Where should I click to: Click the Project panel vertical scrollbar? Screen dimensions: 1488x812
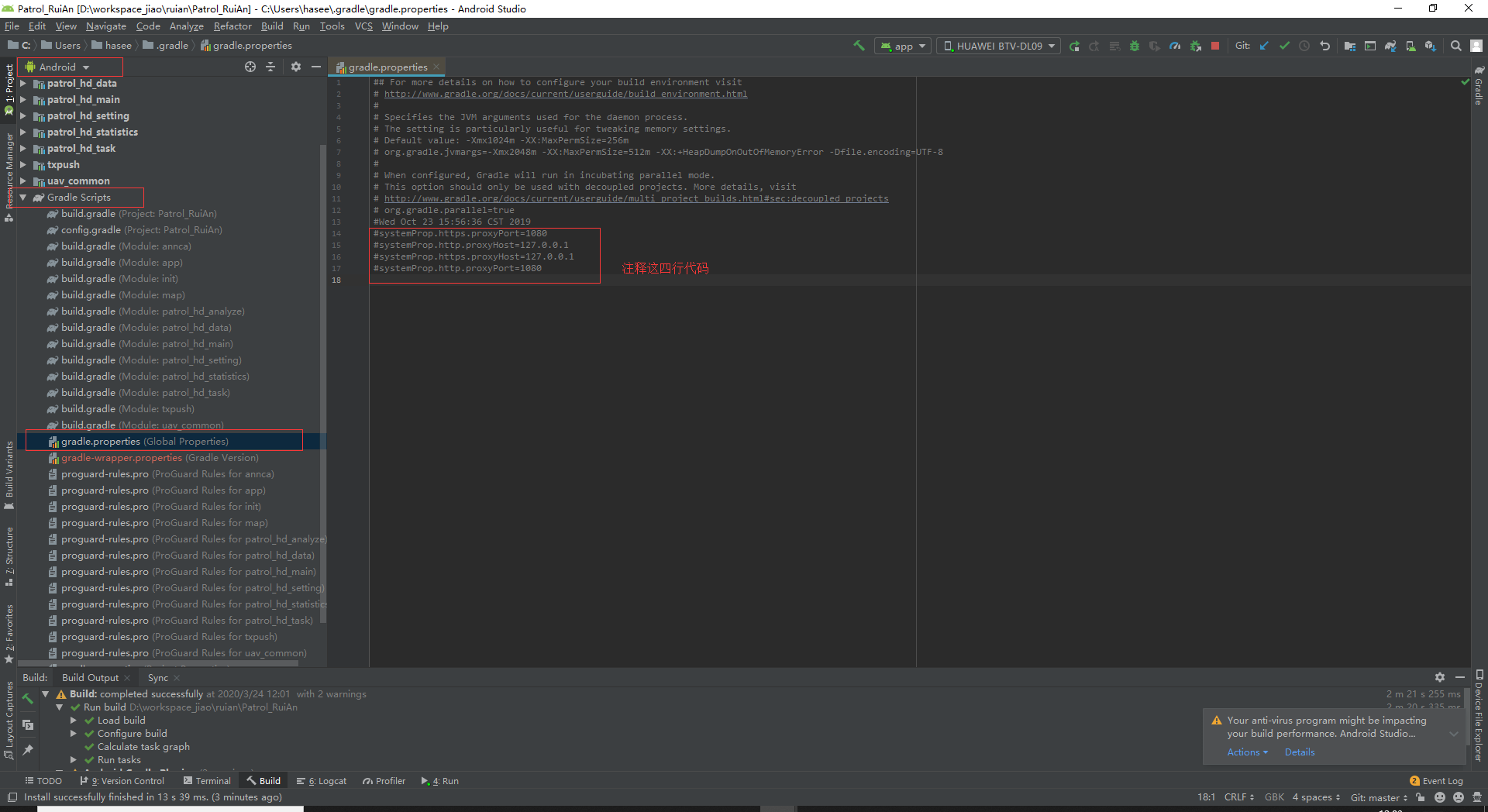323,384
